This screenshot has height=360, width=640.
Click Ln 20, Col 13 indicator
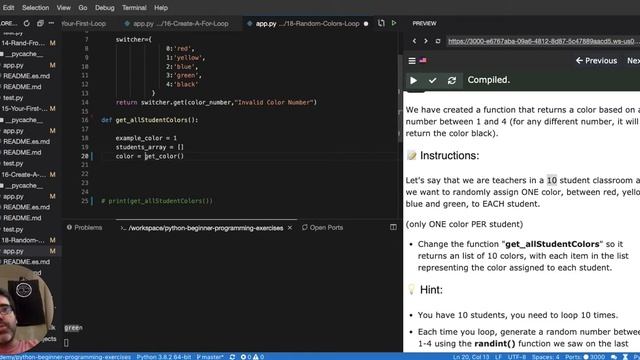point(471,357)
